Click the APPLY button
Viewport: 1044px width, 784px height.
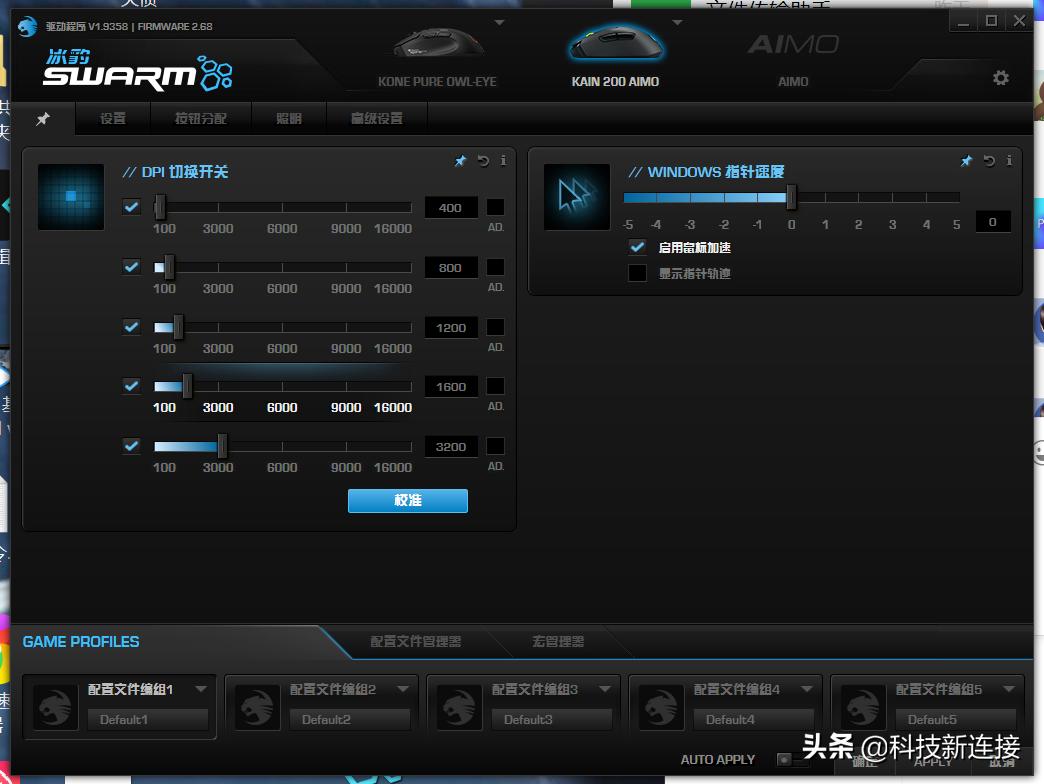tap(933, 763)
